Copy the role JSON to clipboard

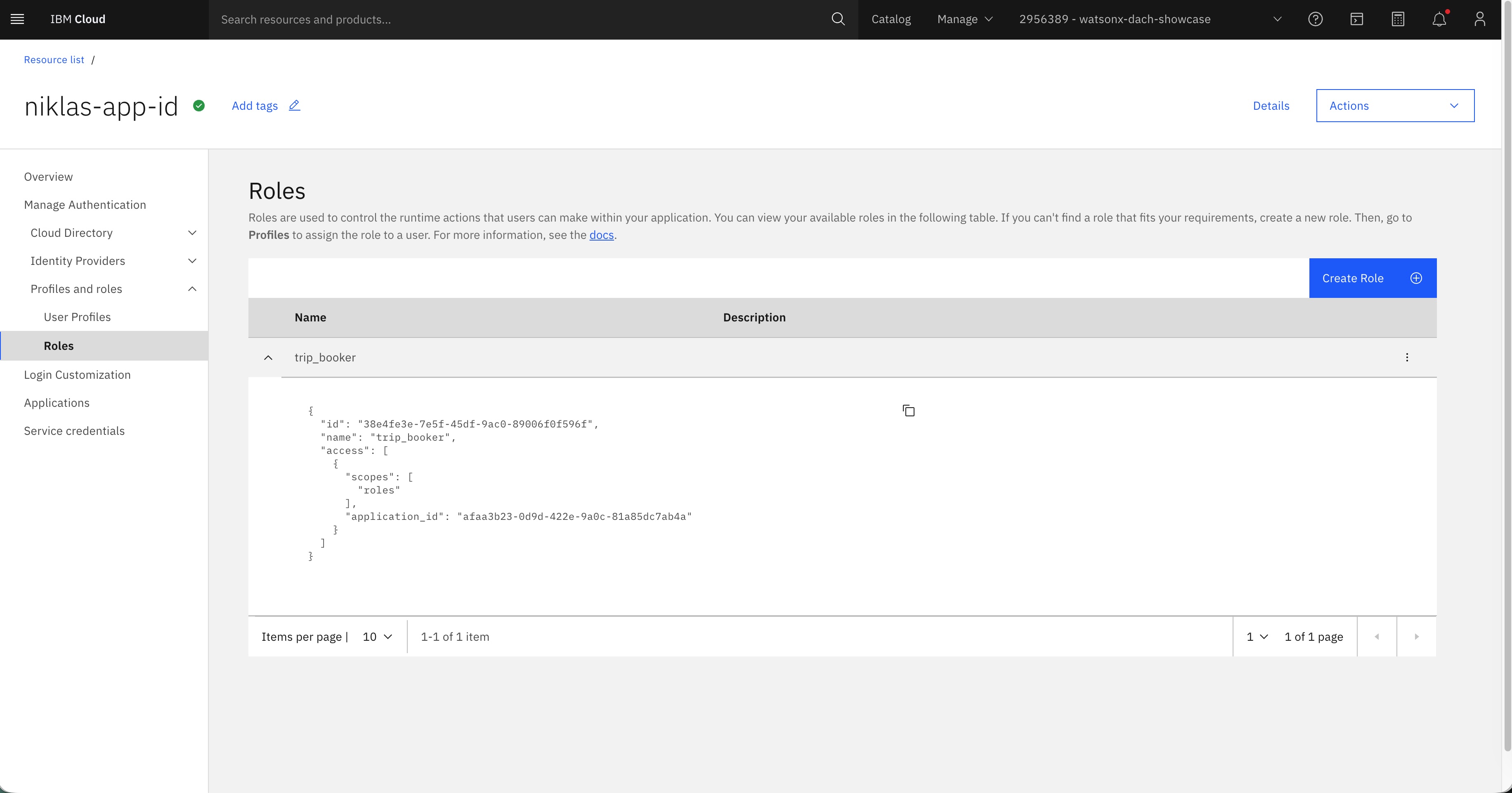pos(909,410)
